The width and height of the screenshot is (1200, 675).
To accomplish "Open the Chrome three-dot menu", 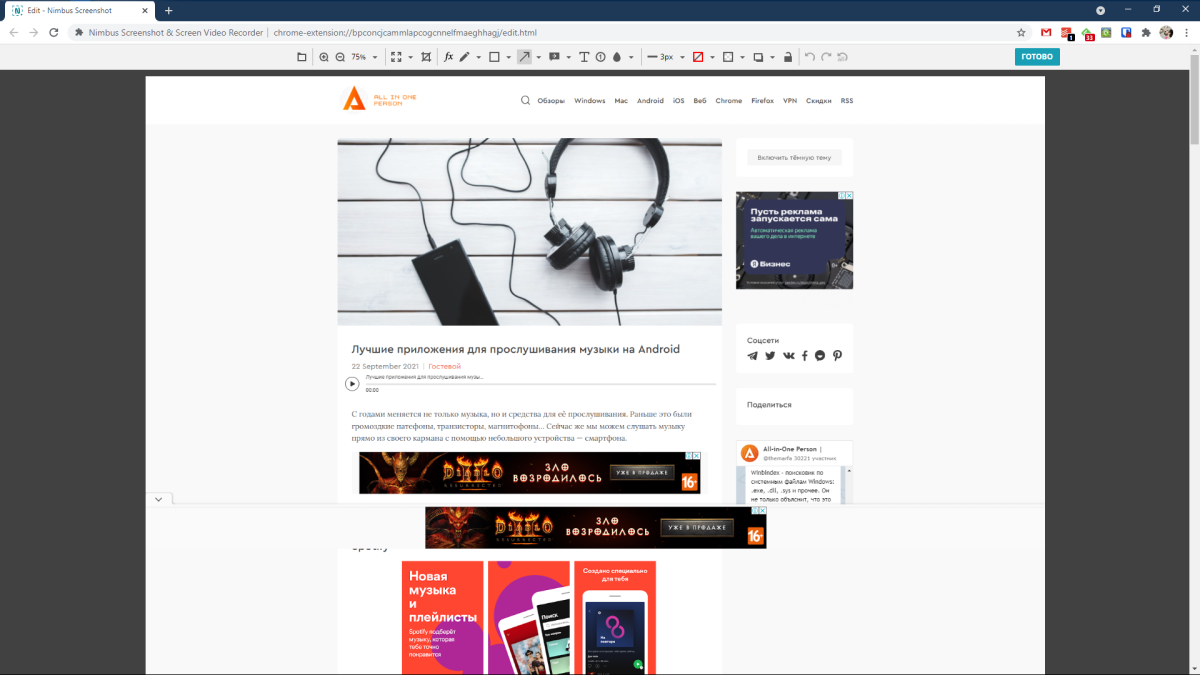I will pos(1186,32).
